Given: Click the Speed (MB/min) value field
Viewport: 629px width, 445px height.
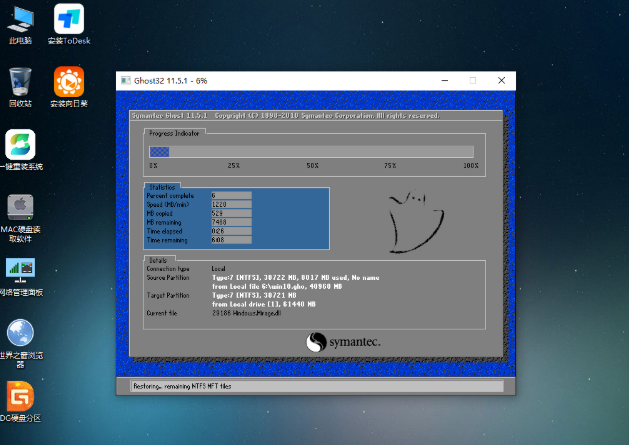Looking at the screenshot, I should pos(231,204).
